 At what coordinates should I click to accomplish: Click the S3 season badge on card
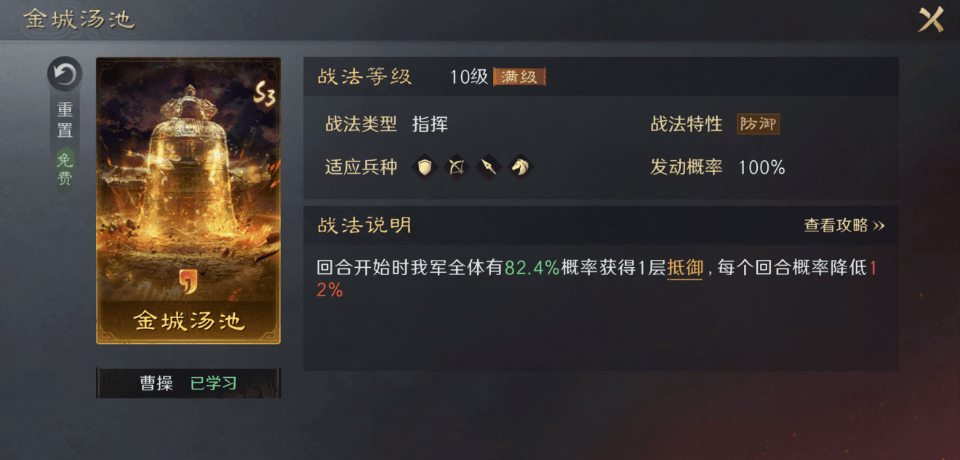click(x=264, y=96)
